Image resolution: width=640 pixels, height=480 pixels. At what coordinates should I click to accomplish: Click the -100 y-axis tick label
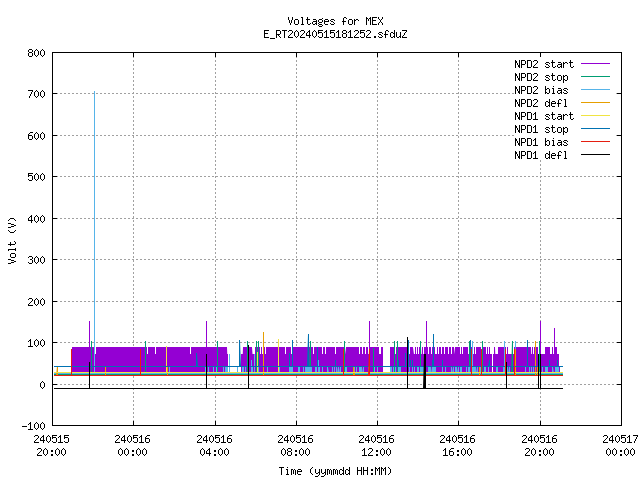(33, 426)
